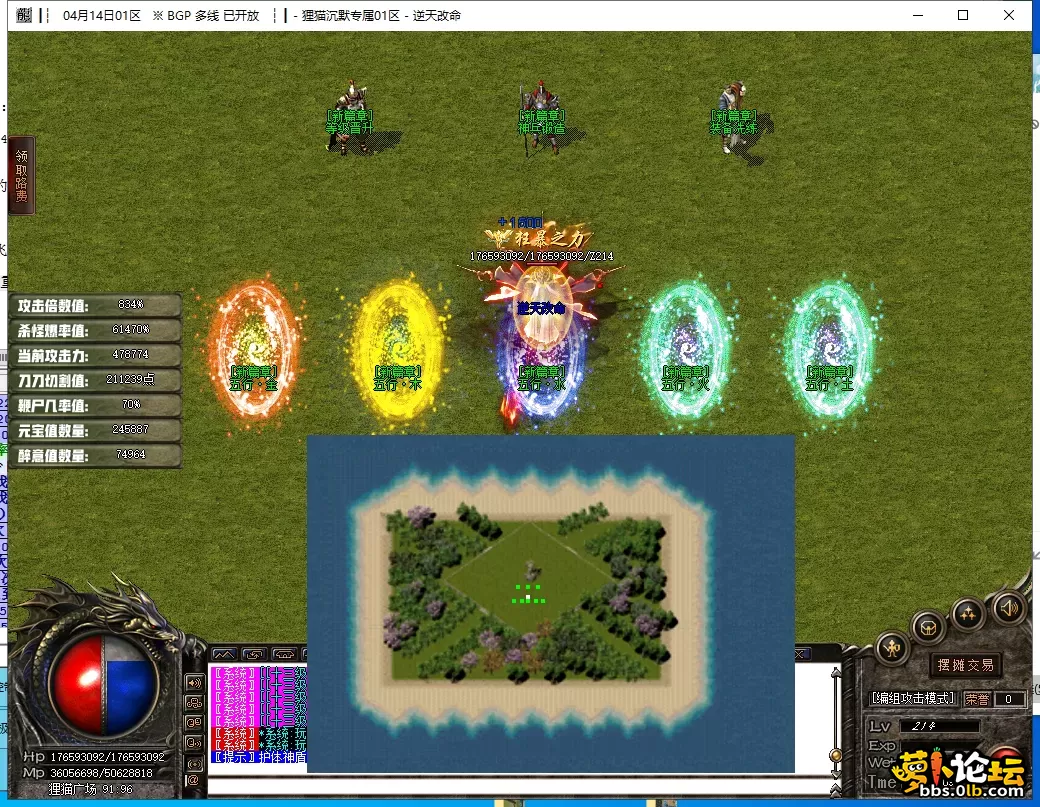Click the Mp value text
The image size is (1040, 807).
(x=101, y=773)
